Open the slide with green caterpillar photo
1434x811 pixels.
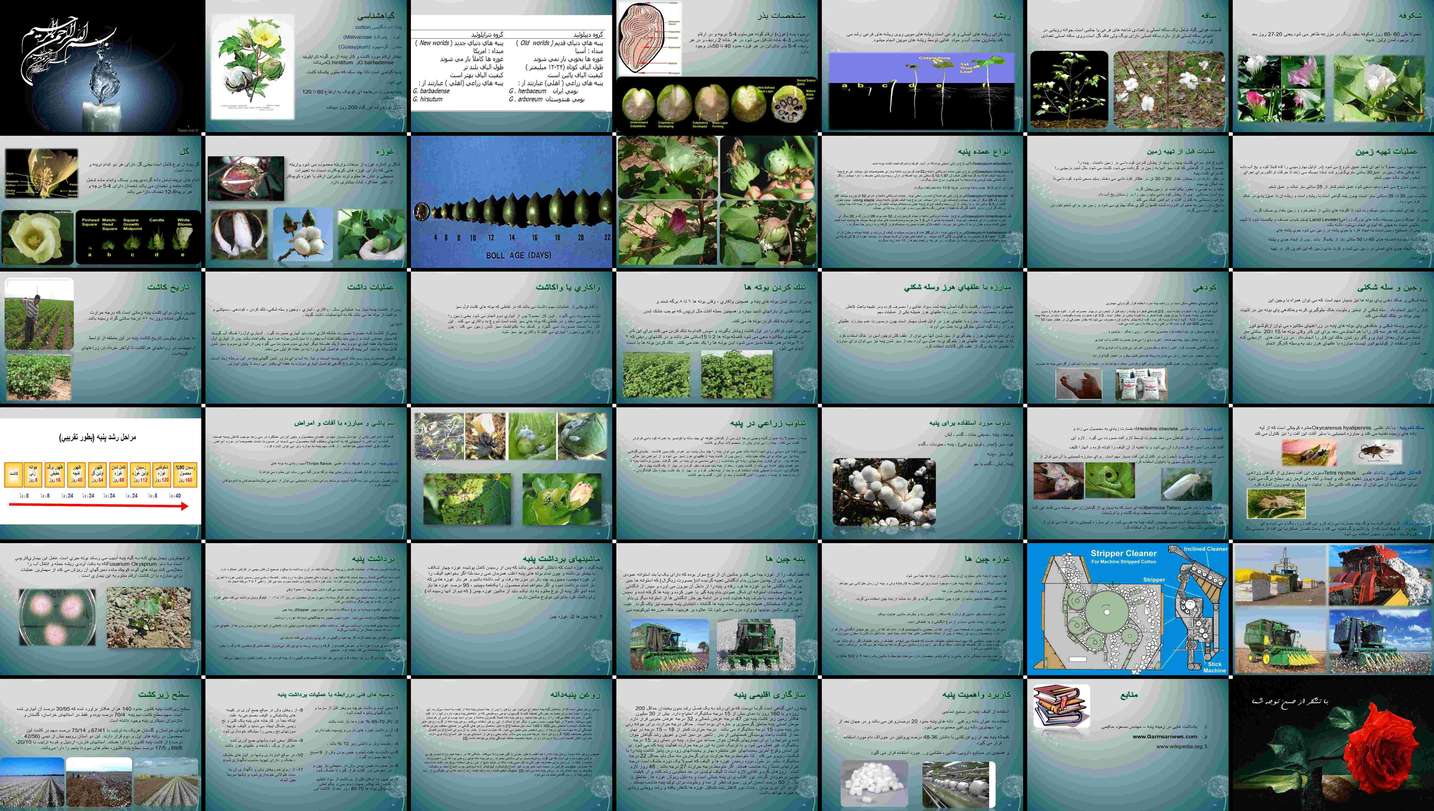pos(1126,474)
